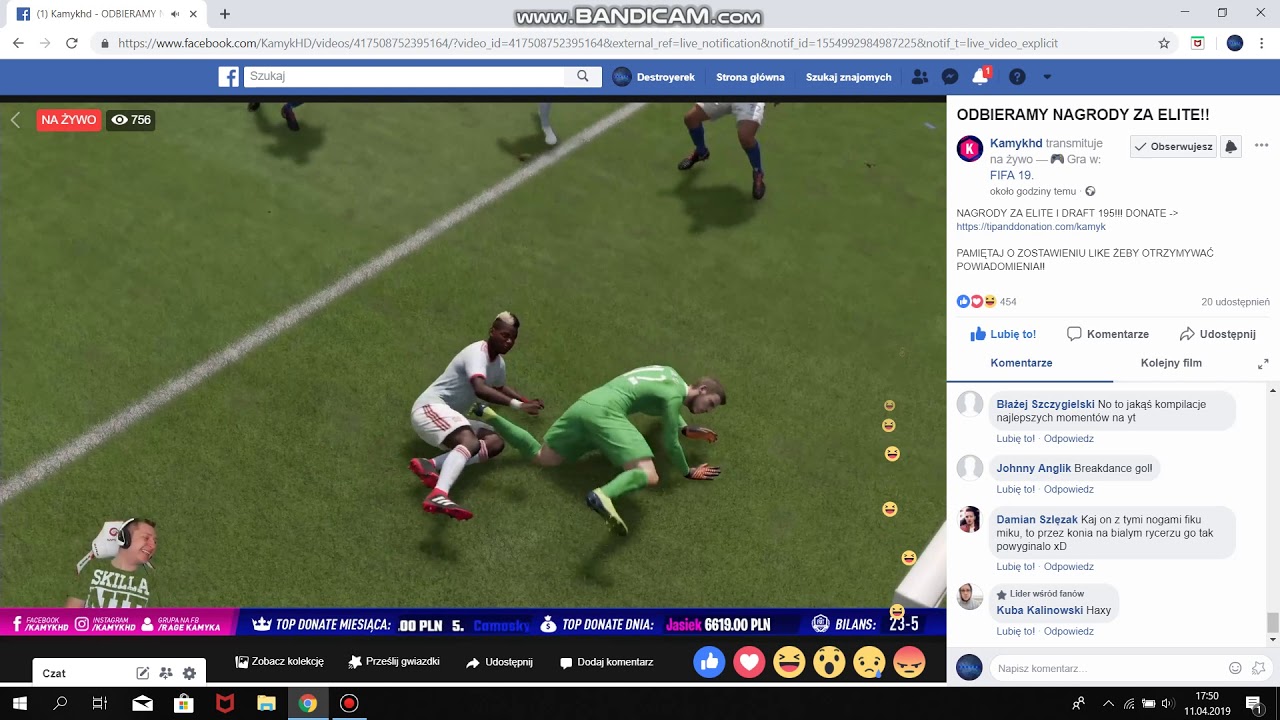Open group chat icon in chat bar

(166, 673)
